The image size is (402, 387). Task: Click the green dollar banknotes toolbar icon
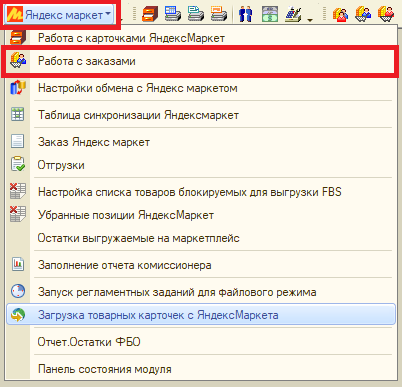click(x=270, y=14)
